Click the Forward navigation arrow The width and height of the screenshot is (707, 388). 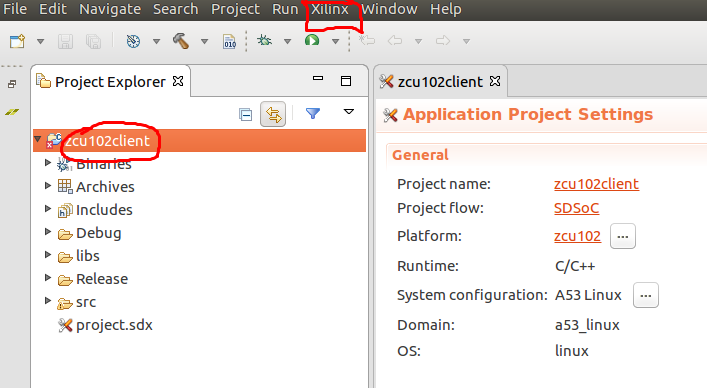coord(443,41)
